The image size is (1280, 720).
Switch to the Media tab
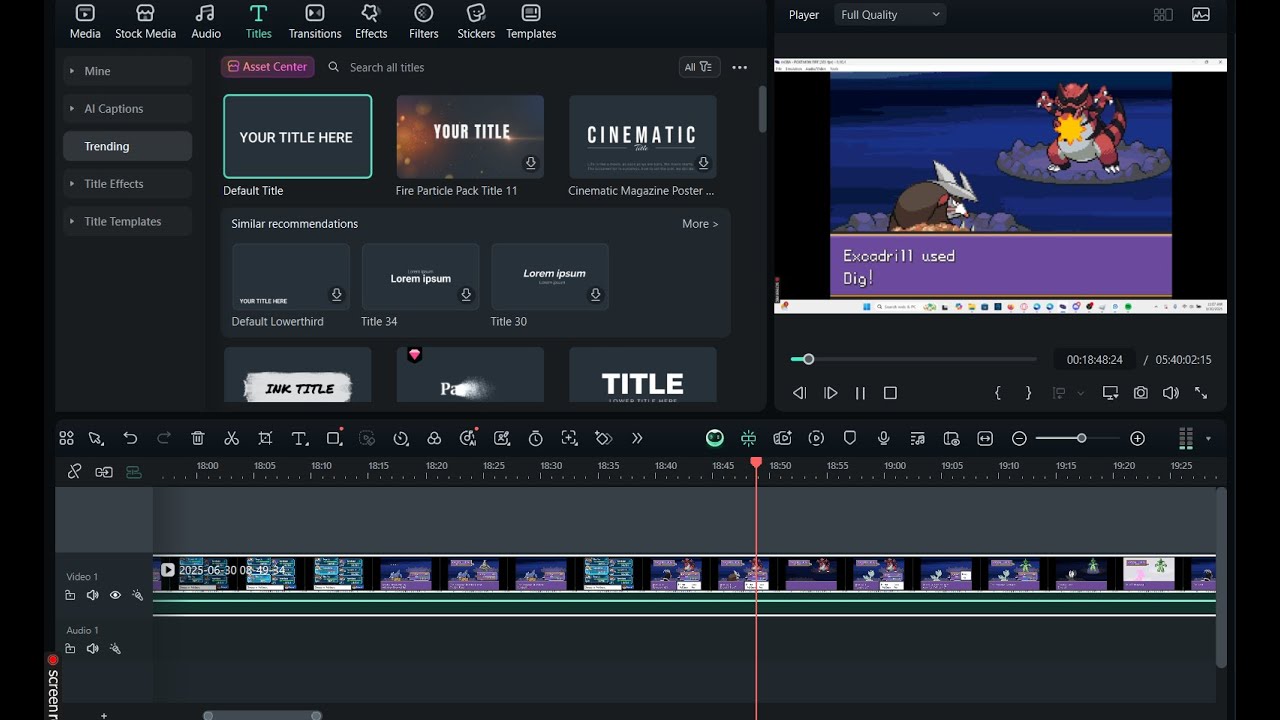point(85,21)
